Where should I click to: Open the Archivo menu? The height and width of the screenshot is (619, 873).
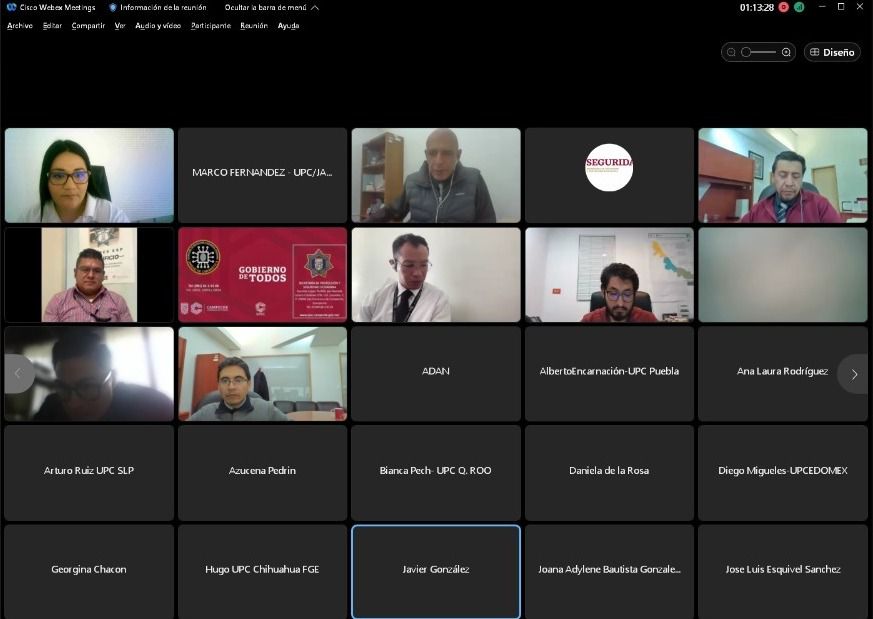[19, 26]
